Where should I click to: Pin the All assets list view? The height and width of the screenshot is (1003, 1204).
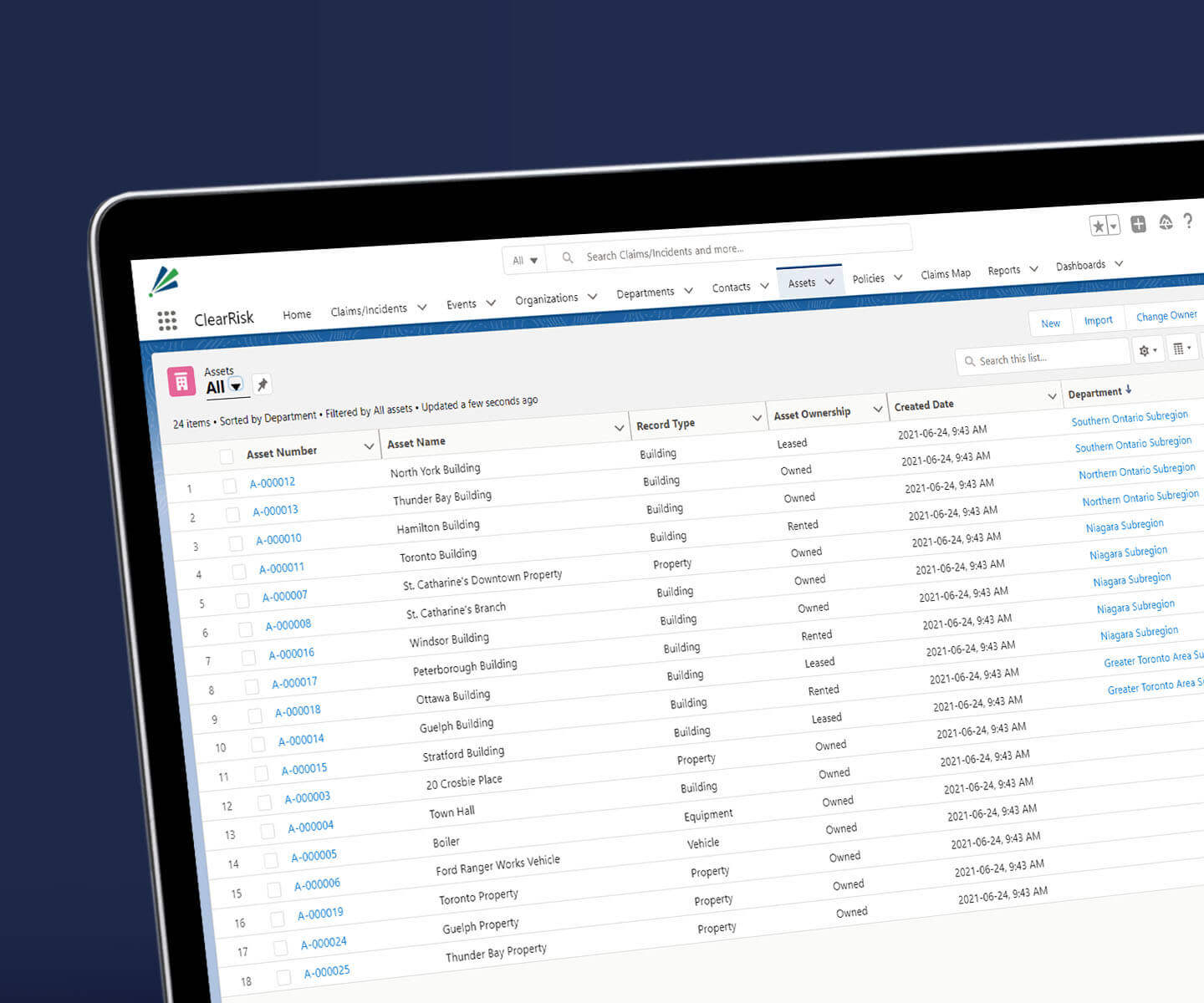[x=262, y=384]
